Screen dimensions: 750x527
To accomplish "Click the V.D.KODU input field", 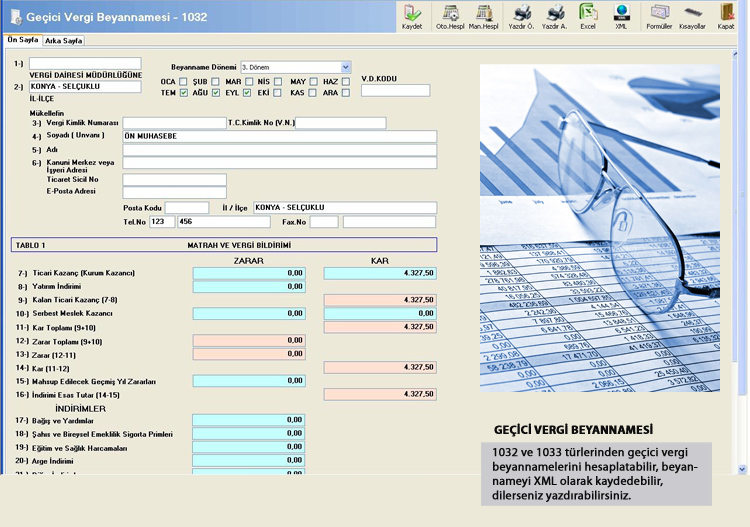I will pyautogui.click(x=395, y=91).
